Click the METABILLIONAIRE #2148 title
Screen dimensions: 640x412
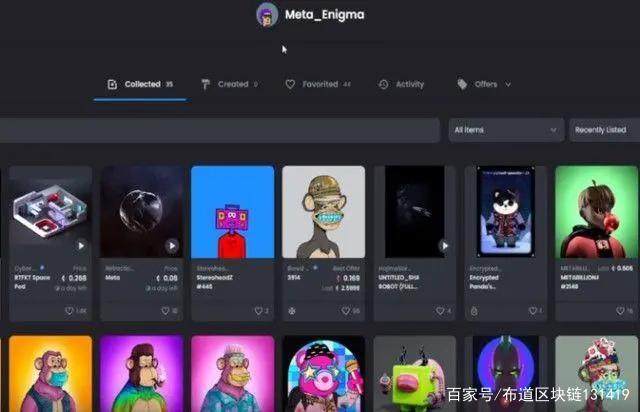(x=580, y=282)
